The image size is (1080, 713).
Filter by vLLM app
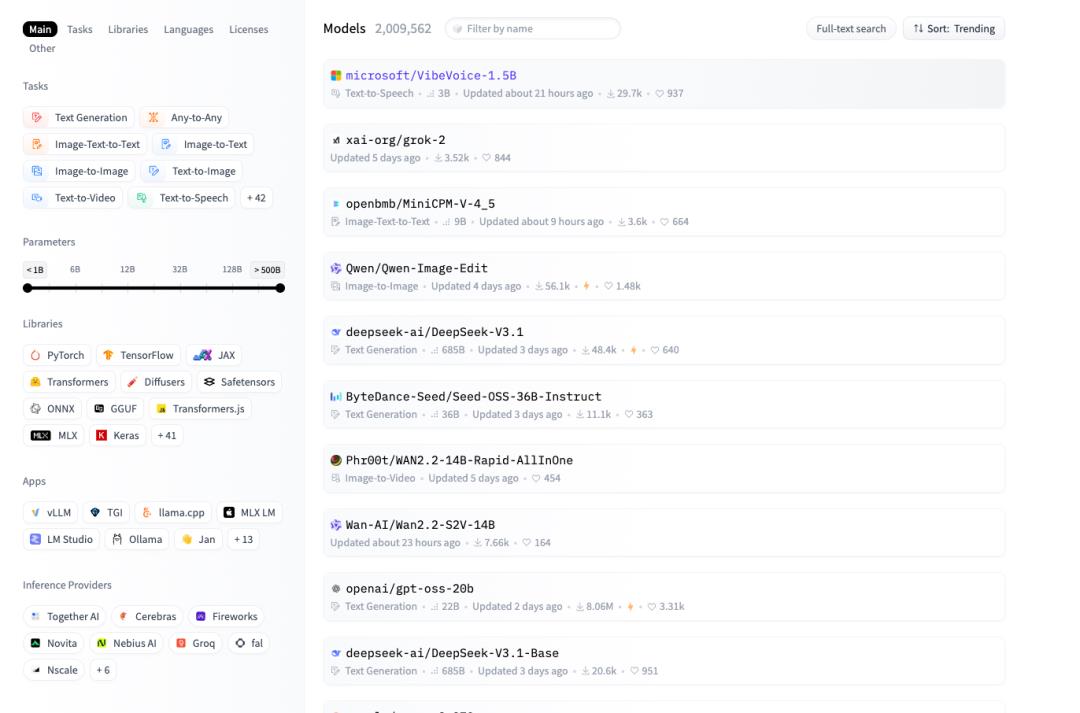click(51, 513)
